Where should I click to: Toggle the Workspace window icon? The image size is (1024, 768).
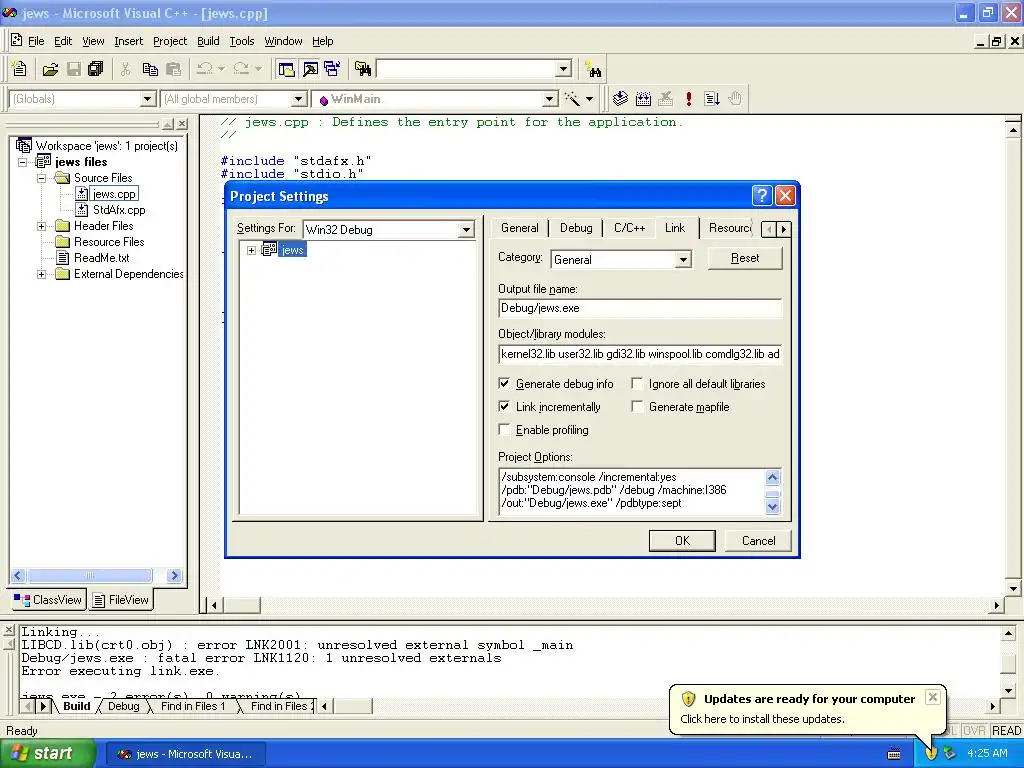[286, 69]
